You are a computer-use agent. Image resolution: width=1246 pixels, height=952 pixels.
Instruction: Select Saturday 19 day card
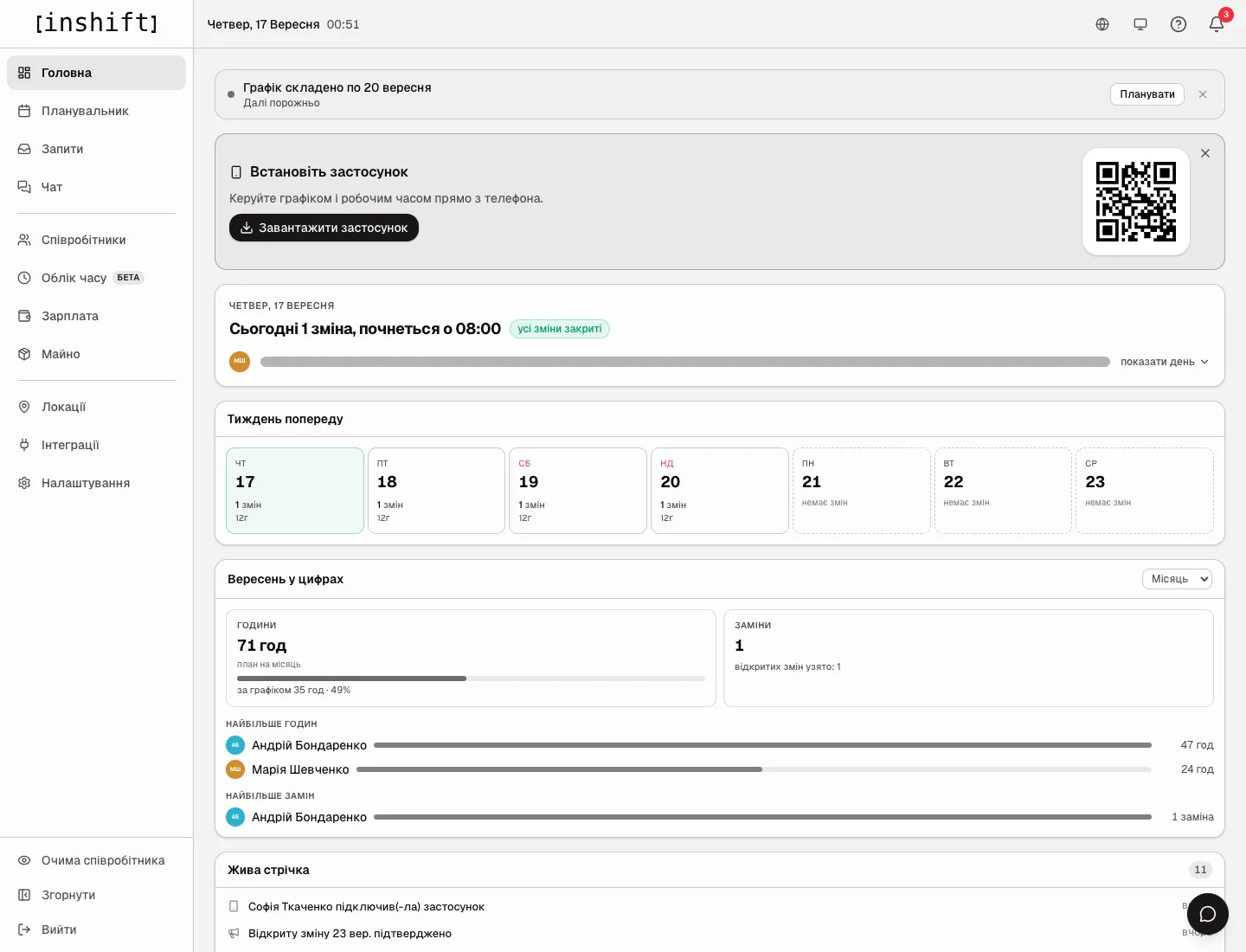pos(578,491)
